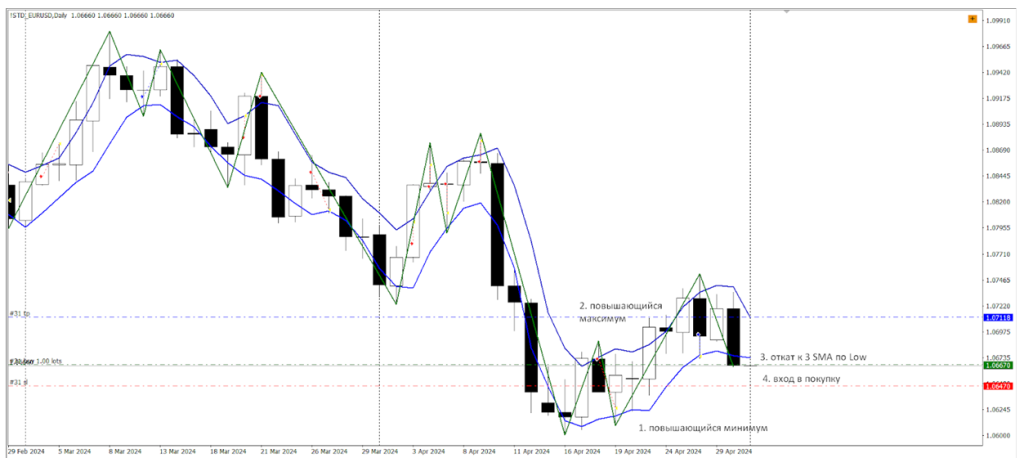1024x467 pixels.
Task: Click the 1.06000 level on price scale
Action: 996,436
